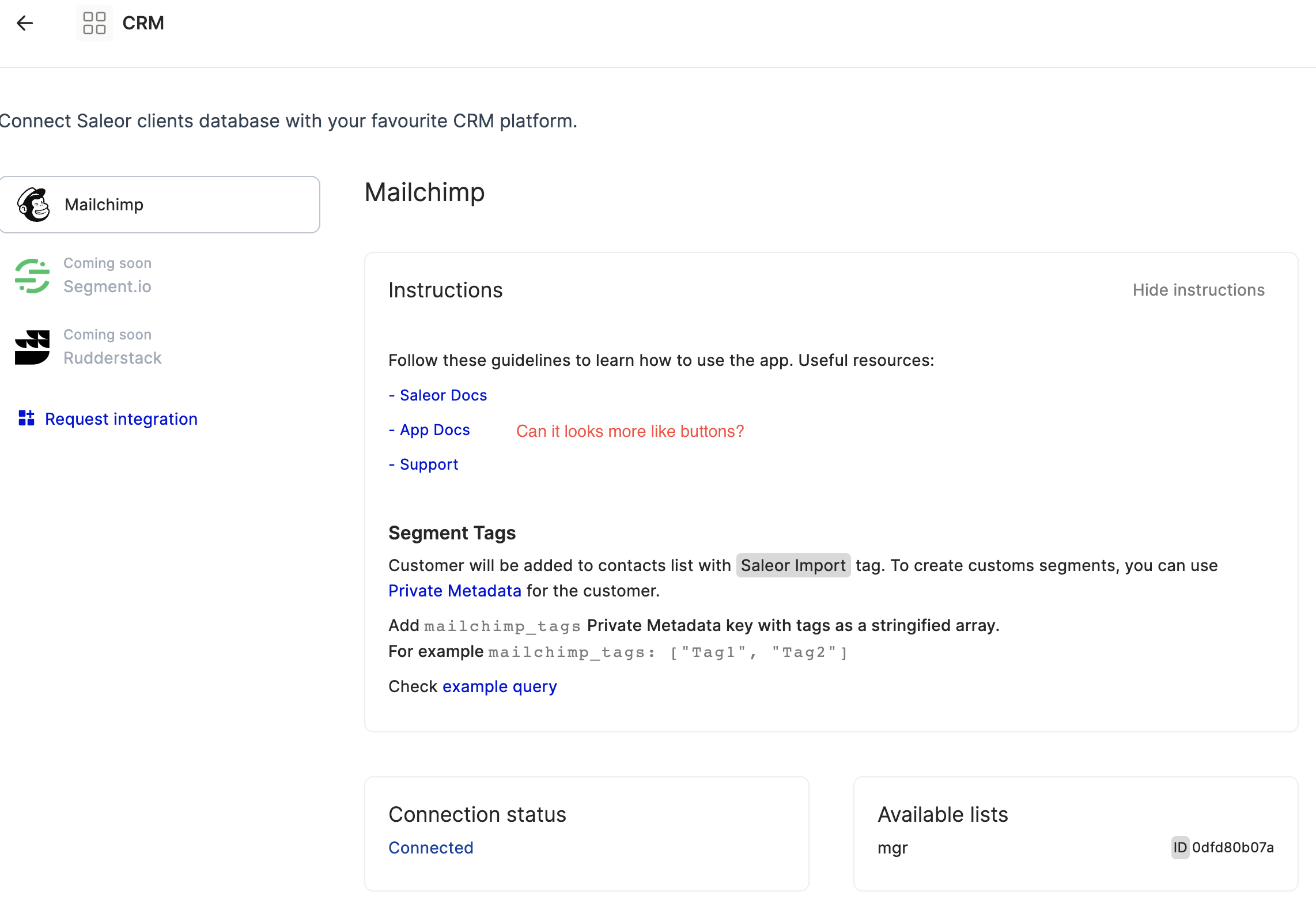The image size is (1316, 914).
Task: Click the ID badge next to 0dfd80b07a
Action: coord(1179,848)
